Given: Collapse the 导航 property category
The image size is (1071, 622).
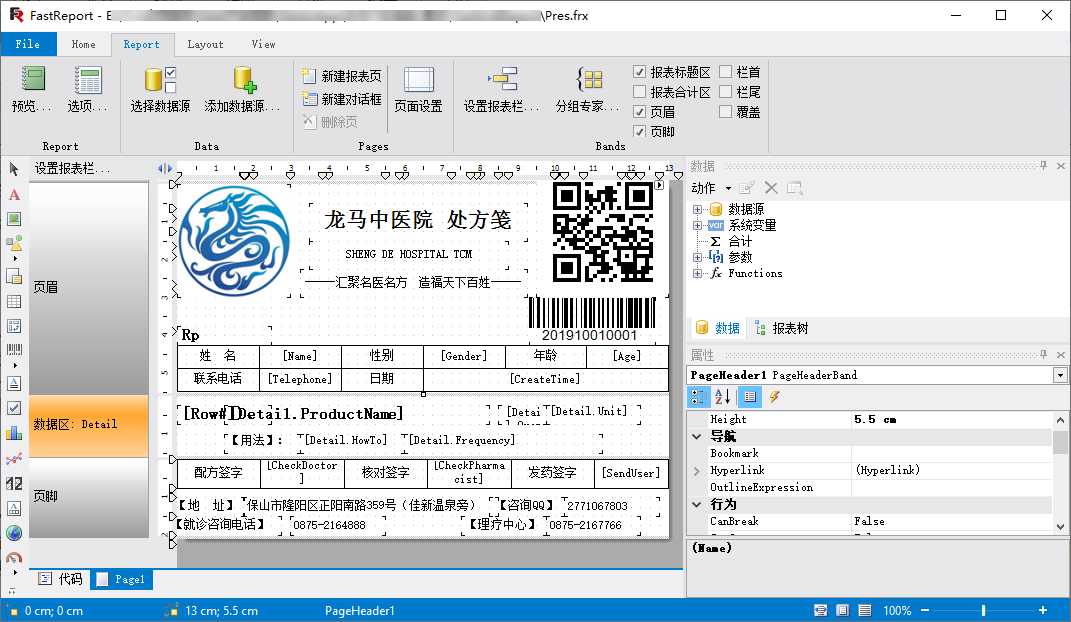Looking at the screenshot, I should click(697, 436).
